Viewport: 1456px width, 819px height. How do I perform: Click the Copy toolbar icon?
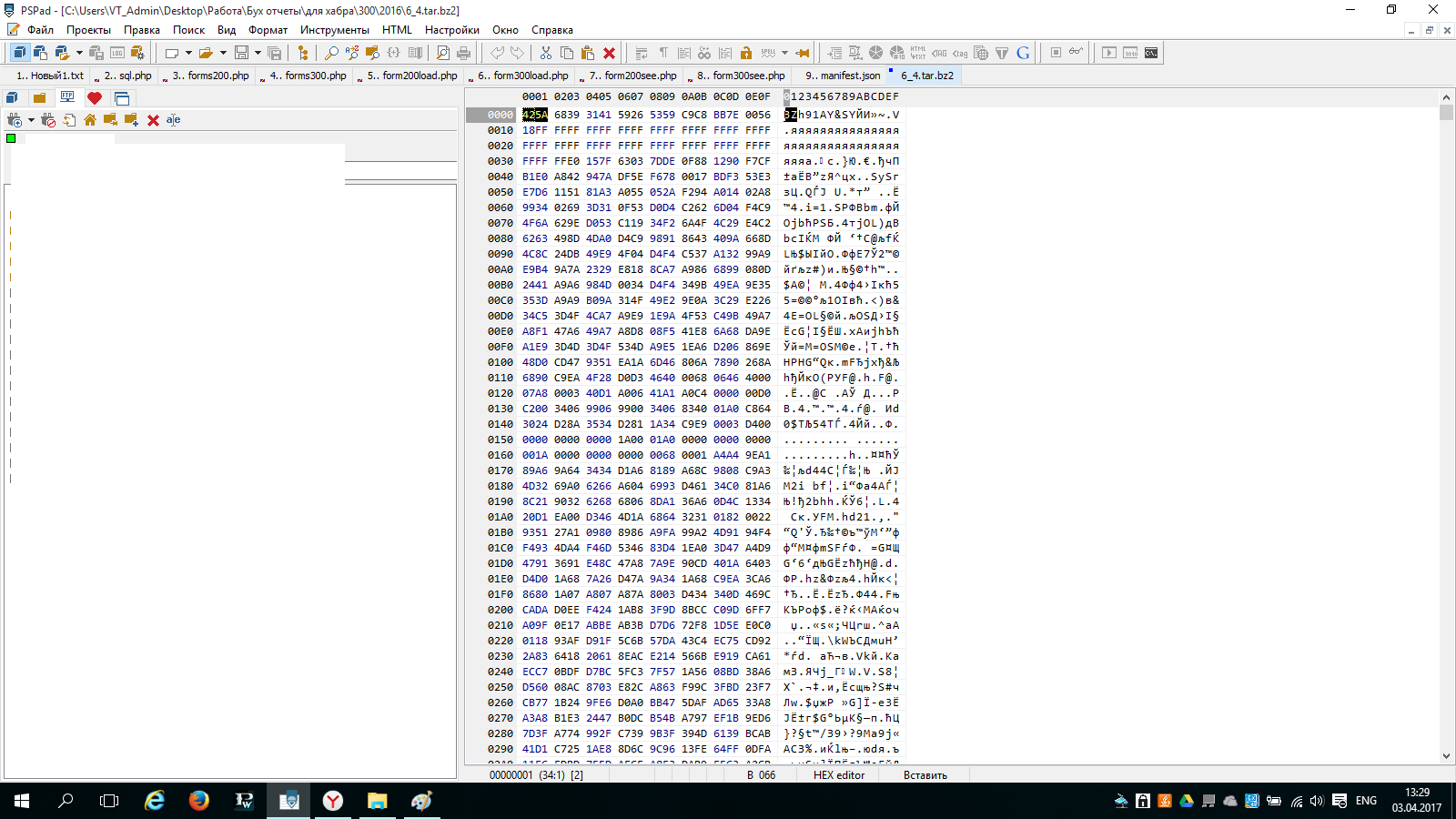click(x=567, y=53)
